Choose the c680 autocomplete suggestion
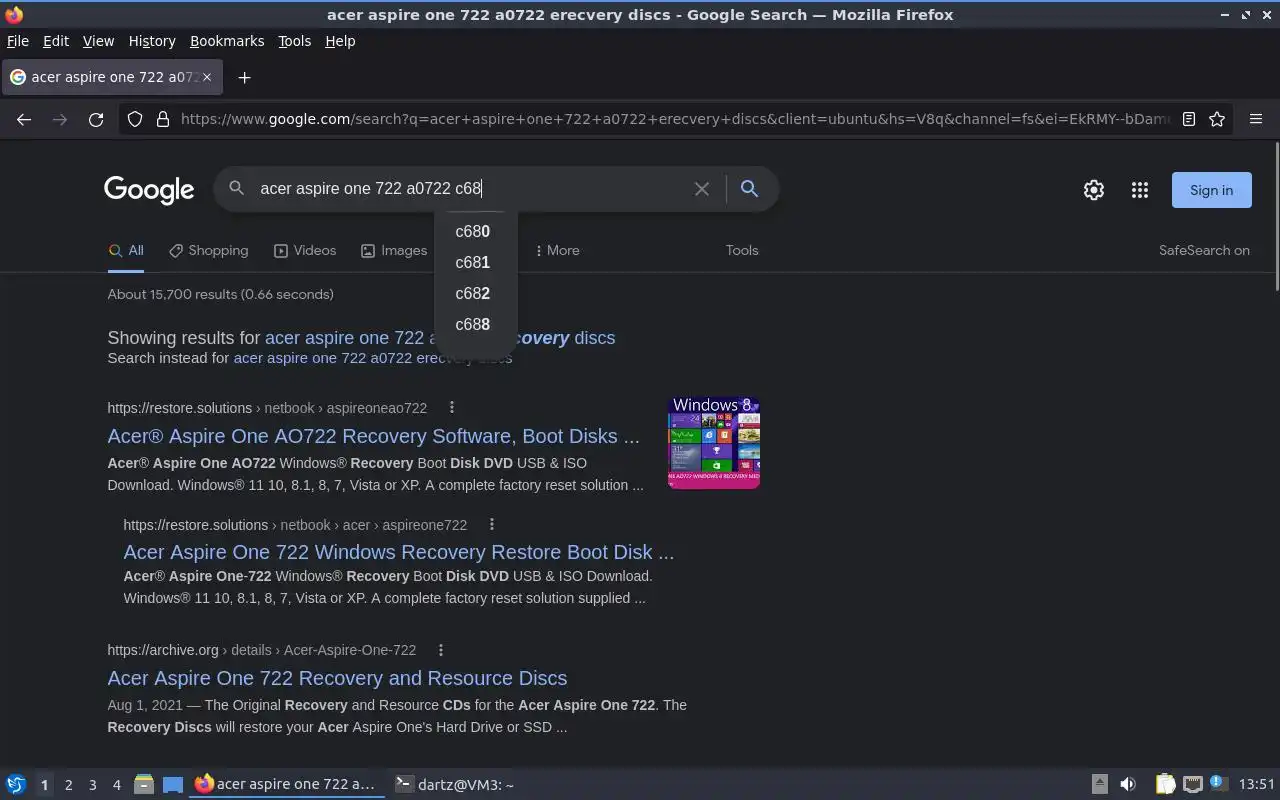The width and height of the screenshot is (1280, 800). pyautogui.click(x=472, y=231)
